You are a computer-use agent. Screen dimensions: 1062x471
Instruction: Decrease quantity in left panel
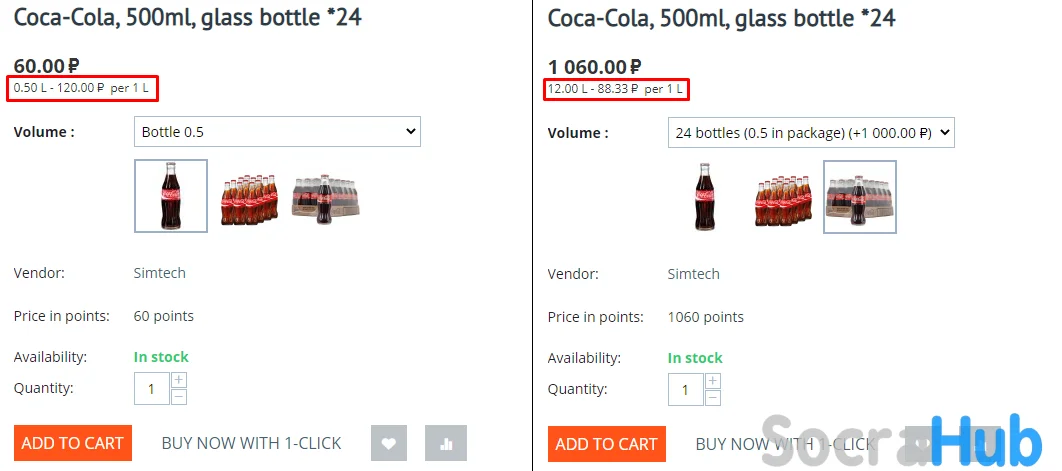coord(179,397)
